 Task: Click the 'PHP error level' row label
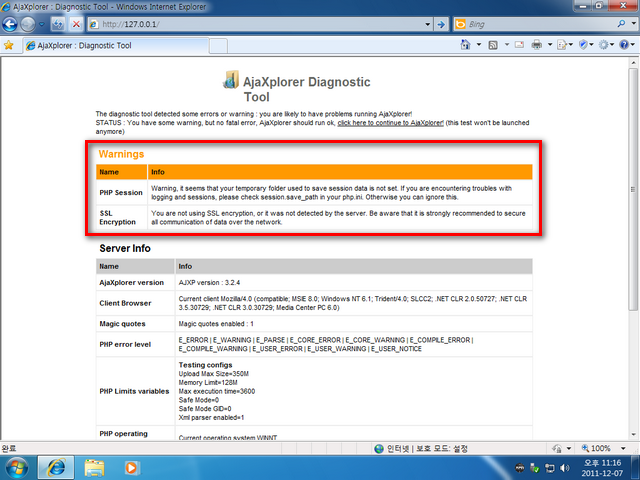point(125,344)
